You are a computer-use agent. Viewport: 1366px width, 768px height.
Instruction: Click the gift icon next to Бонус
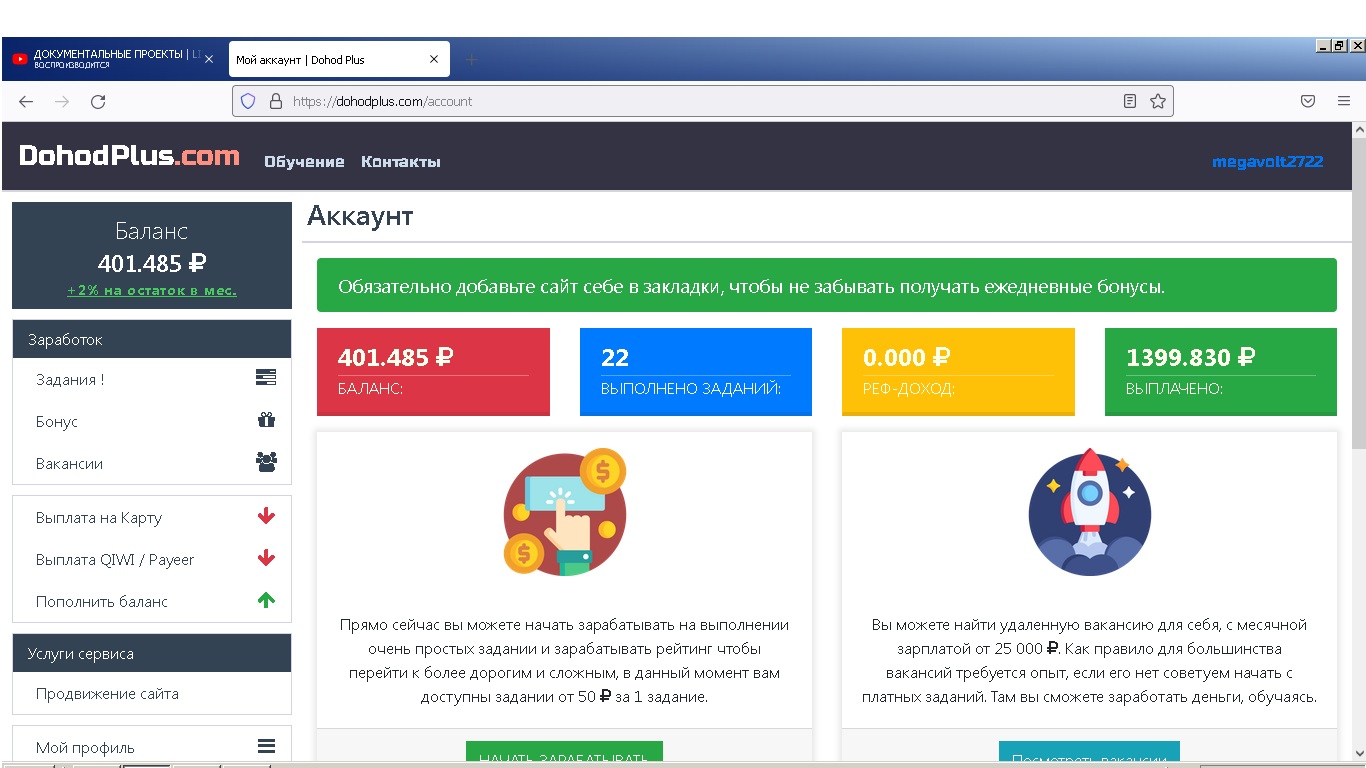(266, 420)
